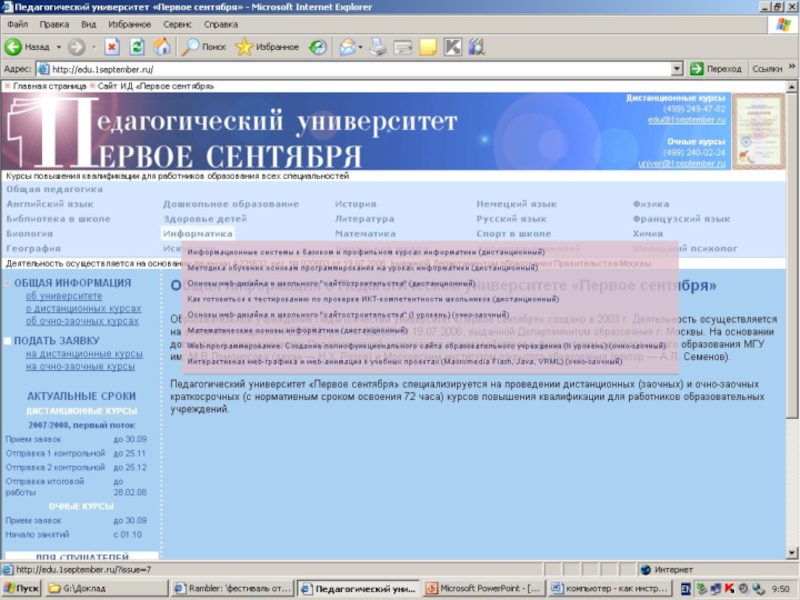The width and height of the screenshot is (800, 600).
Task: Click the Back (Назад) arrow icon
Action: [x=14, y=46]
